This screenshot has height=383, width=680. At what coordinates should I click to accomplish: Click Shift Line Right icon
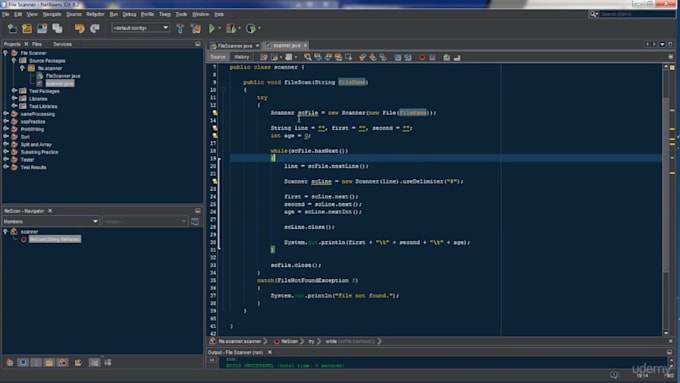click(x=408, y=57)
